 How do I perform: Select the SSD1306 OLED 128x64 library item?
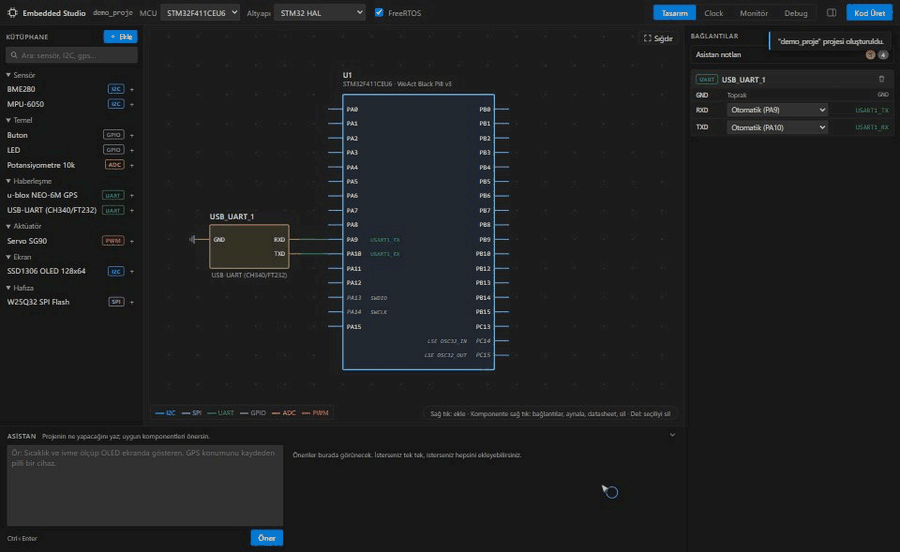(46, 271)
